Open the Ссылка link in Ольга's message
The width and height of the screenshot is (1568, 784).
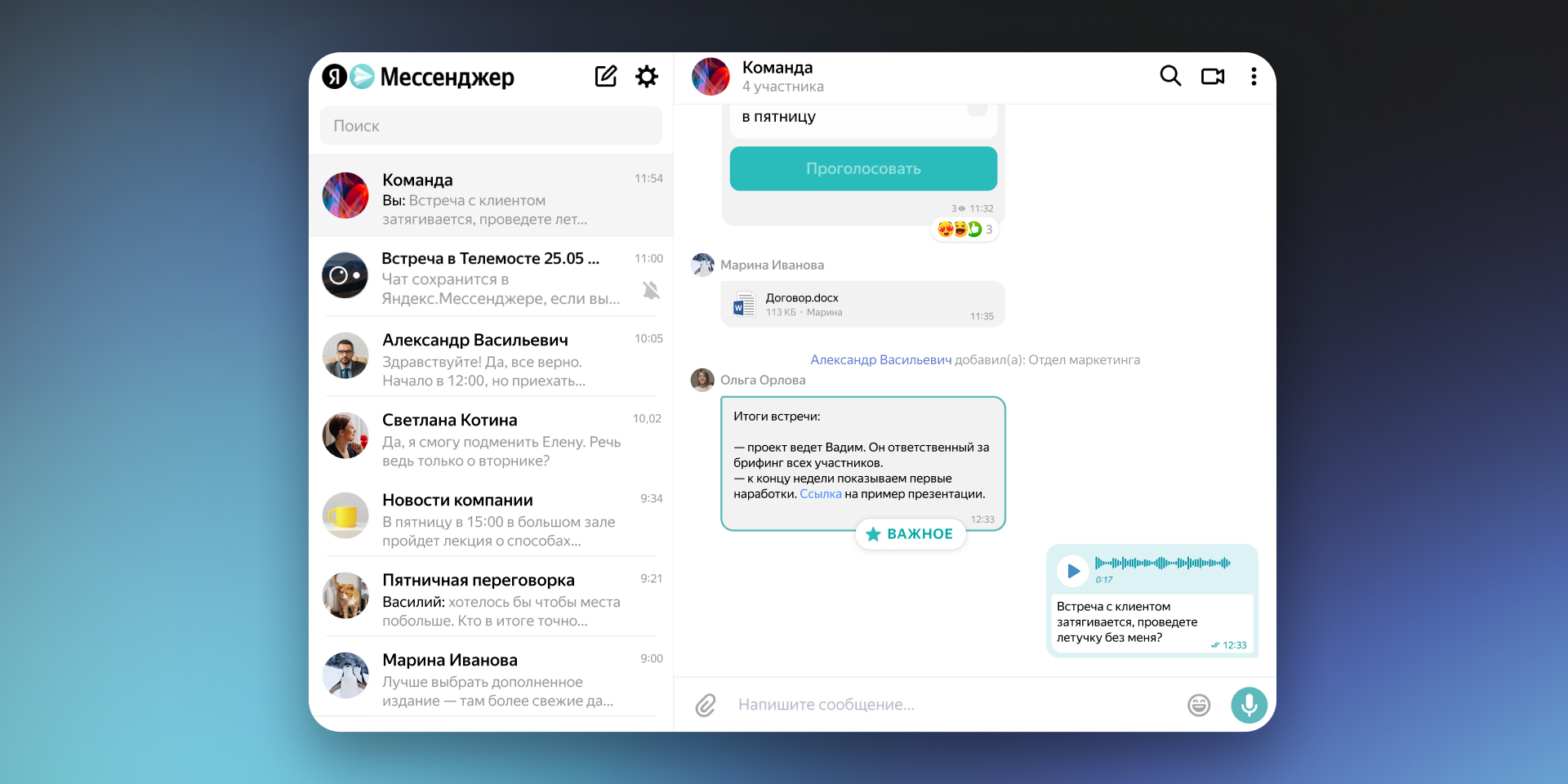[x=820, y=494]
